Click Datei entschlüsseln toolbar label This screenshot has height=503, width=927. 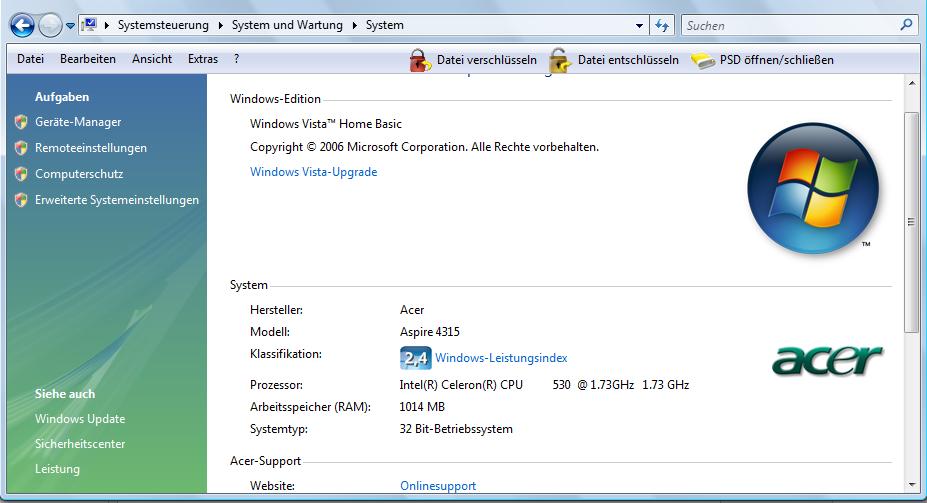click(628, 60)
